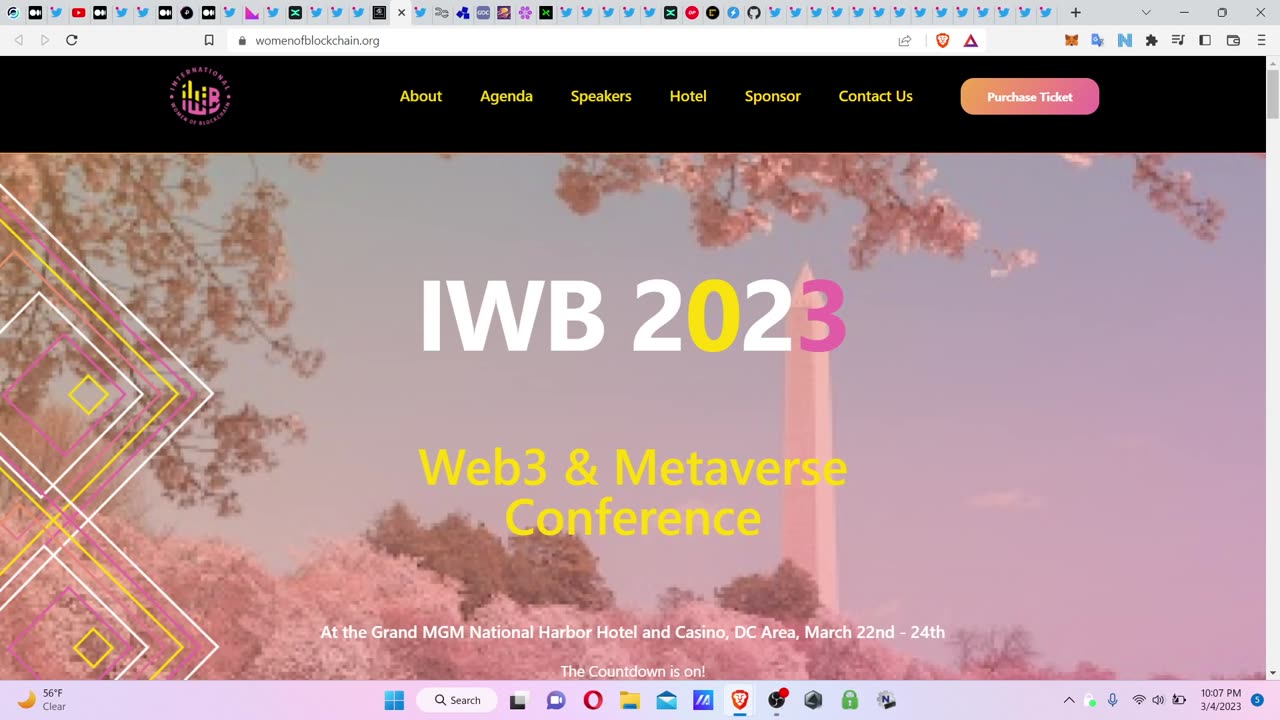Click the page vertical scrollbar thumb
This screenshot has width=1280, height=720.
click(x=1273, y=94)
